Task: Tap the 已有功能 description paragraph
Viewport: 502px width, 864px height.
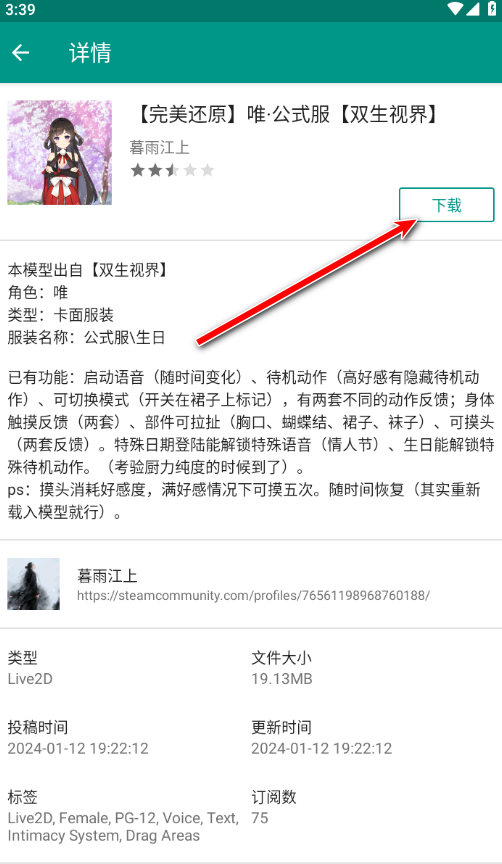Action: coord(251,444)
